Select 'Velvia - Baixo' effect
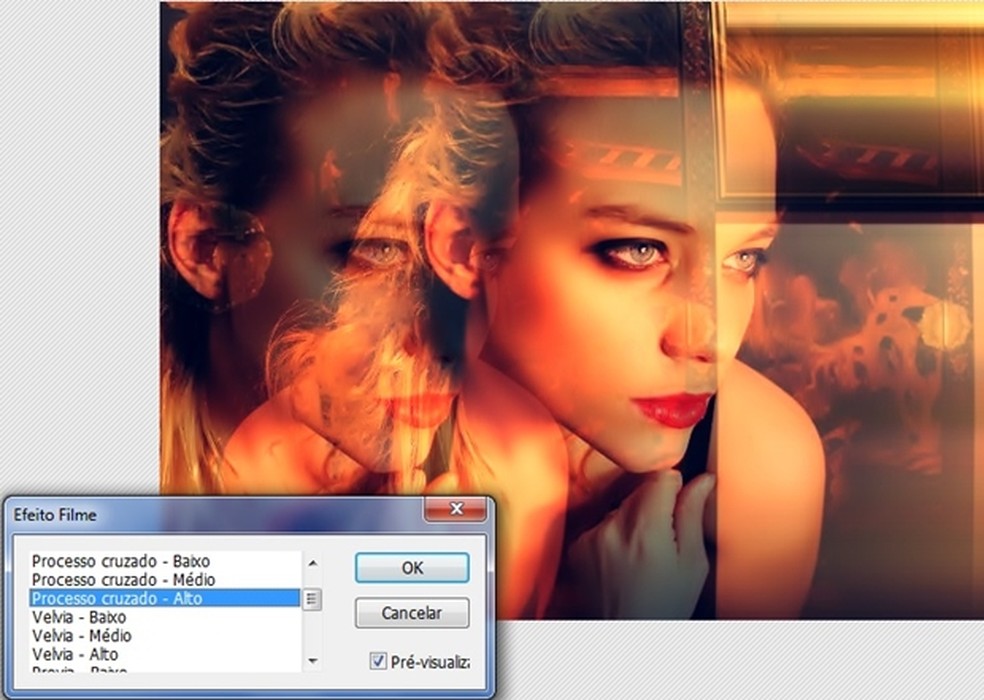The image size is (984, 700). click(165, 617)
